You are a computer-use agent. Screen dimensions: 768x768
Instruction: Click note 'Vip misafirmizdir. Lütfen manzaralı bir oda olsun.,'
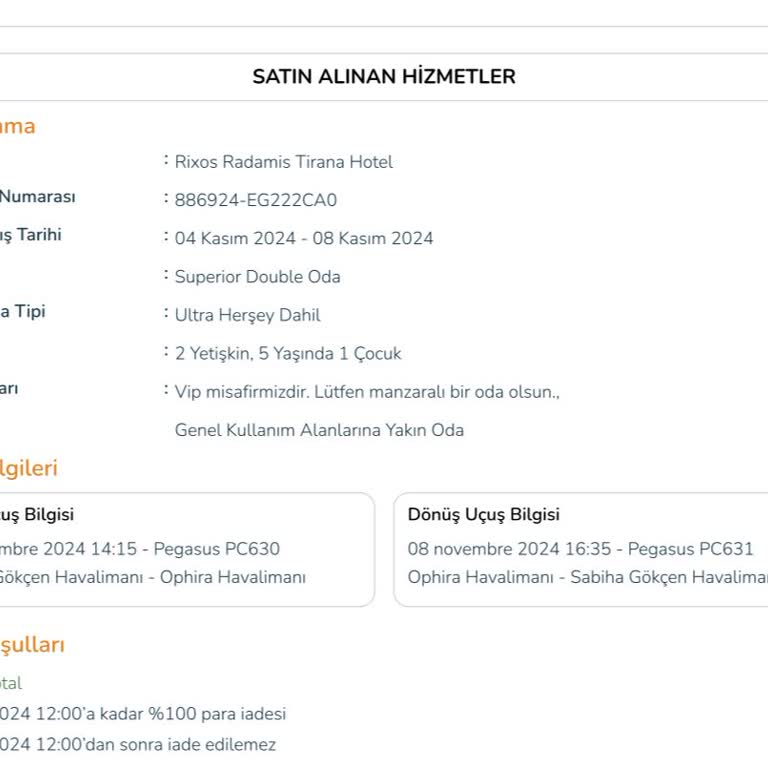click(367, 392)
